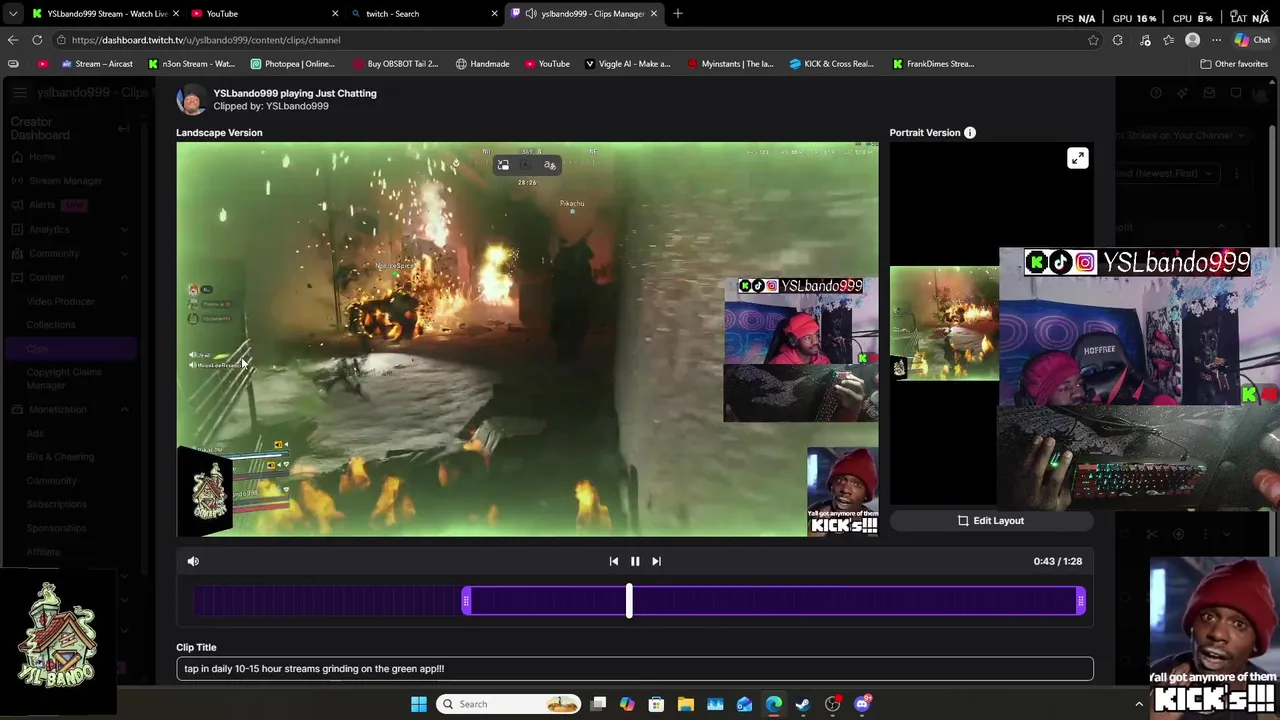Image resolution: width=1280 pixels, height=720 pixels.
Task: Open Discord from taskbar
Action: point(862,704)
